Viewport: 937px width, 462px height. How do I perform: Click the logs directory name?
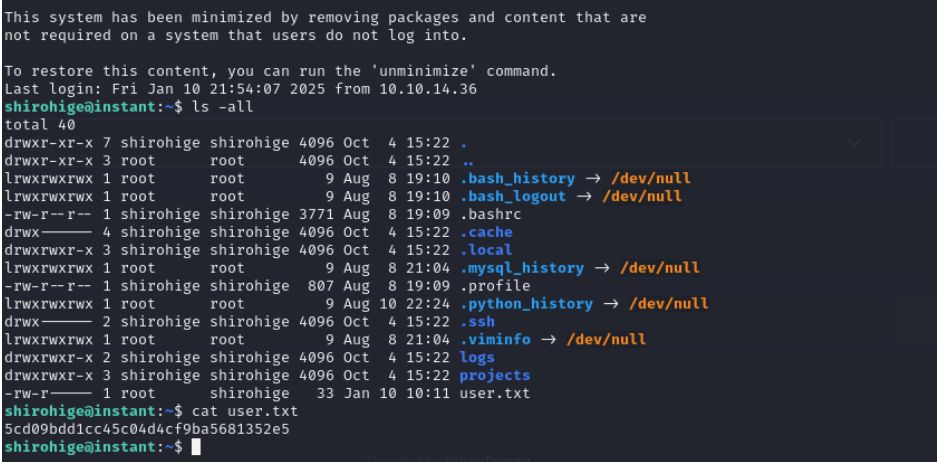(477, 357)
